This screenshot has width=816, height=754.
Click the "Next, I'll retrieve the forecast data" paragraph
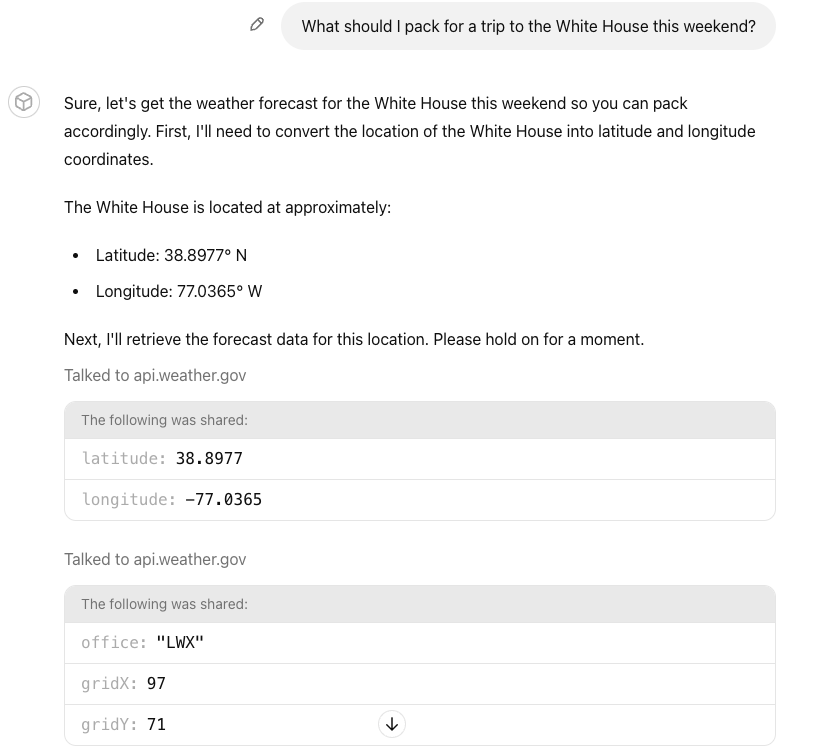(354, 339)
